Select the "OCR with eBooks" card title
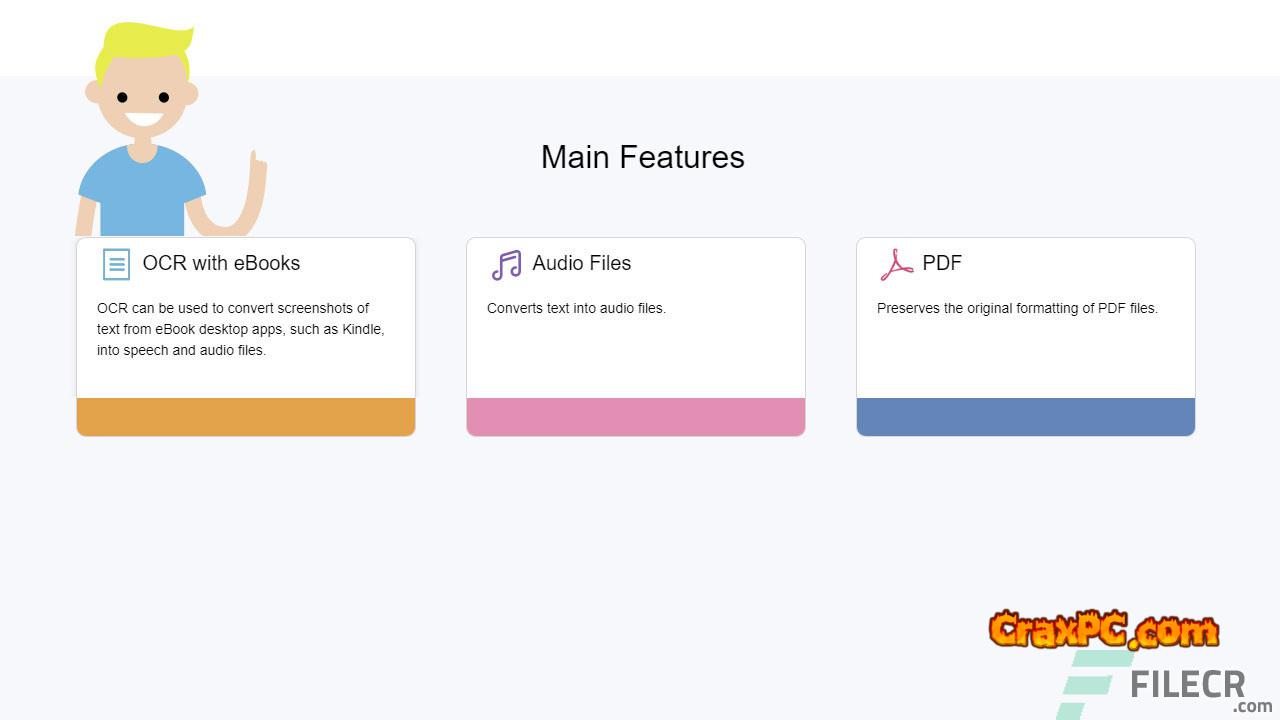This screenshot has width=1280, height=720. click(x=221, y=263)
